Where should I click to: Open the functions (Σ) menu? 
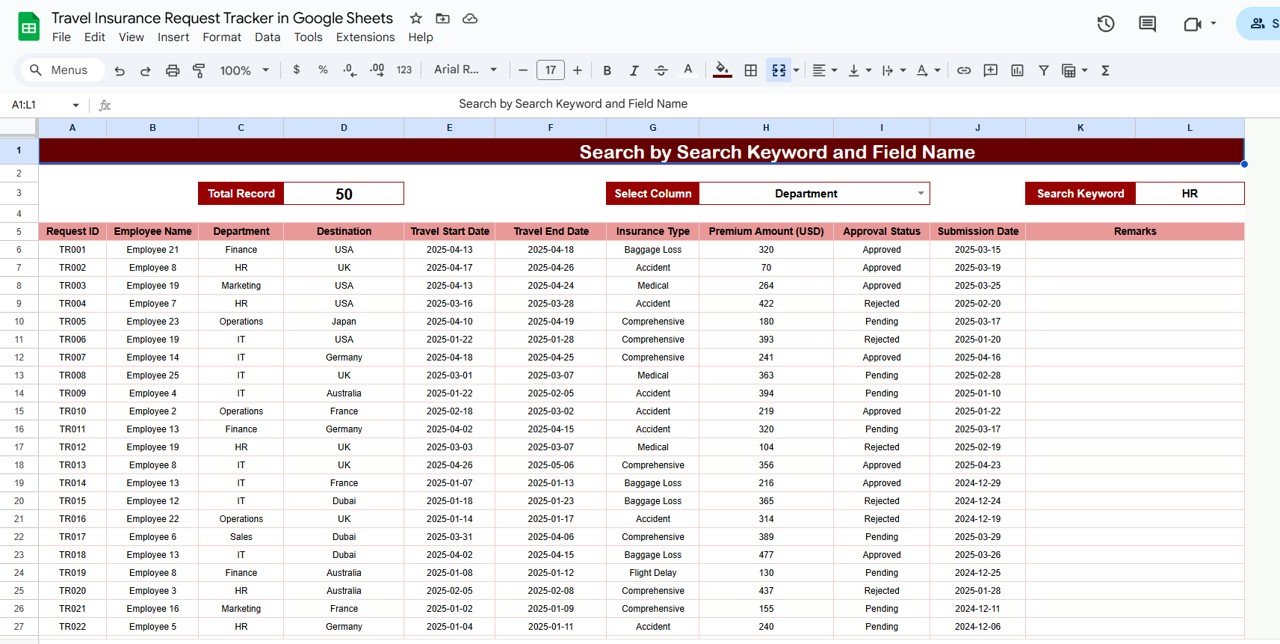[x=1104, y=70]
